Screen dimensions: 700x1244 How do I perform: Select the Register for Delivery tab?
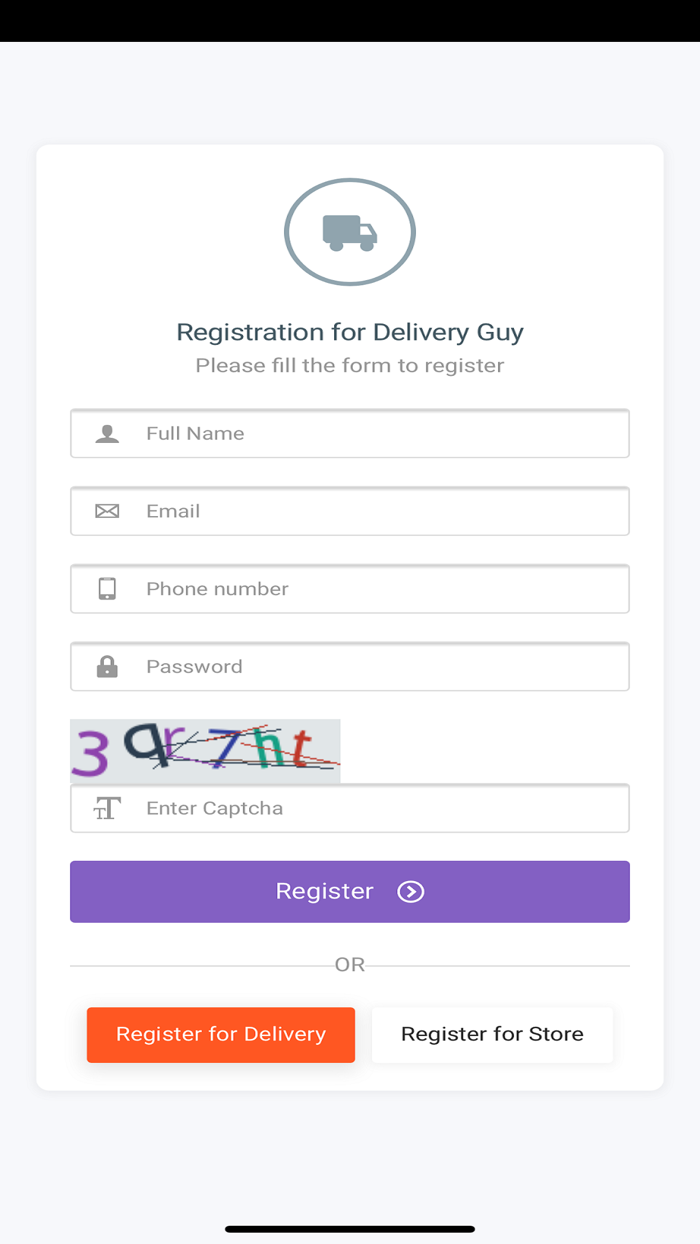[x=221, y=1034]
